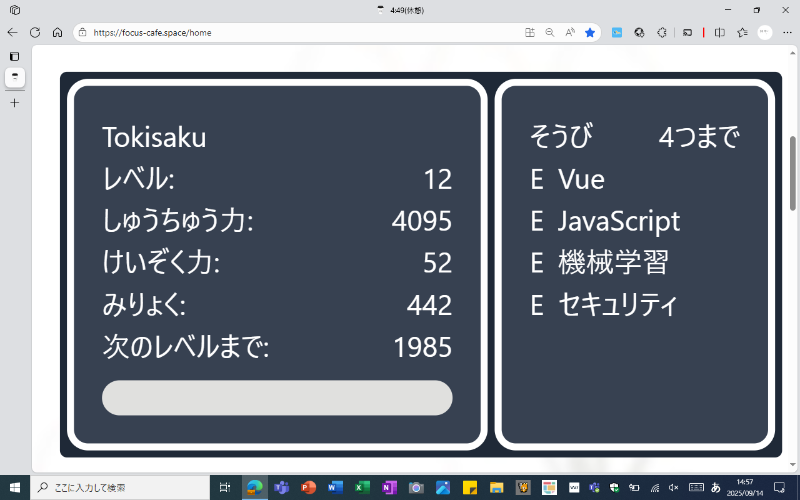Image resolution: width=800 pixels, height=500 pixels.
Task: Select the equipped セキュリティ item
Action: pos(604,305)
